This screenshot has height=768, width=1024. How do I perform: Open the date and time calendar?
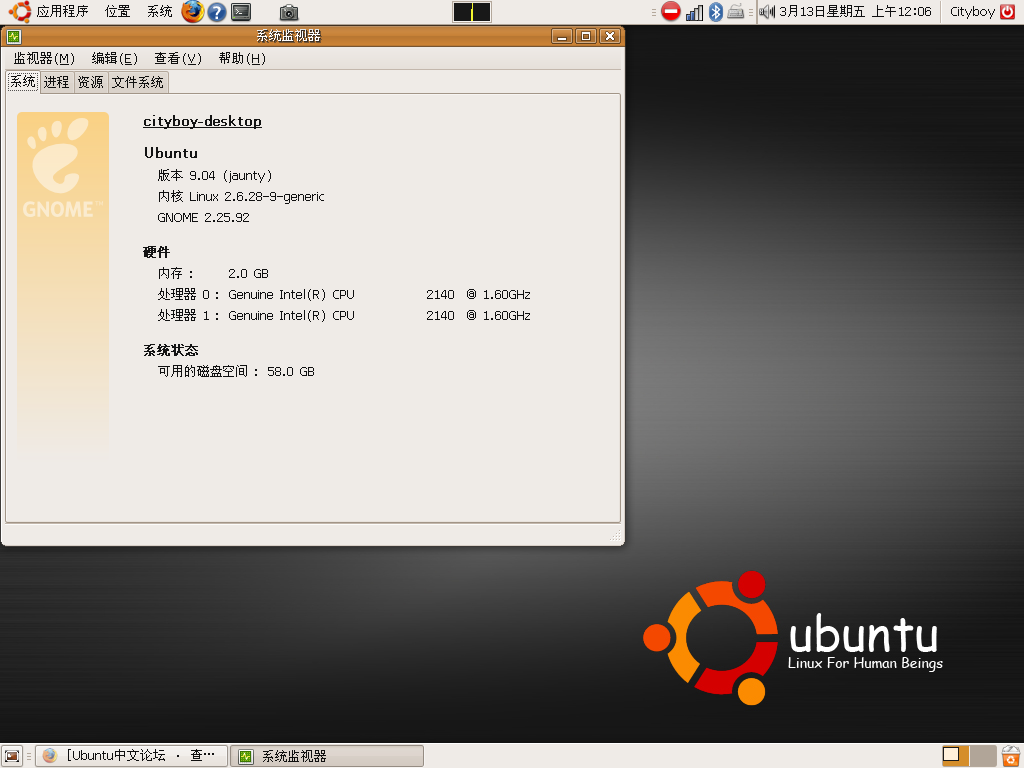click(x=856, y=12)
